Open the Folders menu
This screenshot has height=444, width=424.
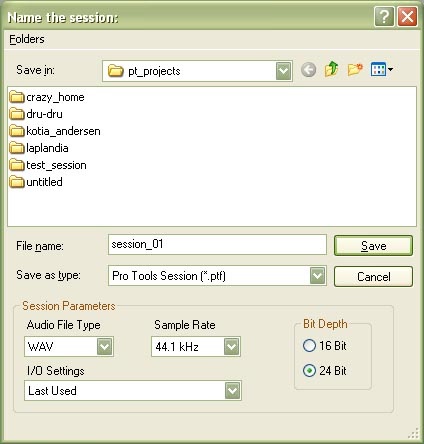point(27,39)
